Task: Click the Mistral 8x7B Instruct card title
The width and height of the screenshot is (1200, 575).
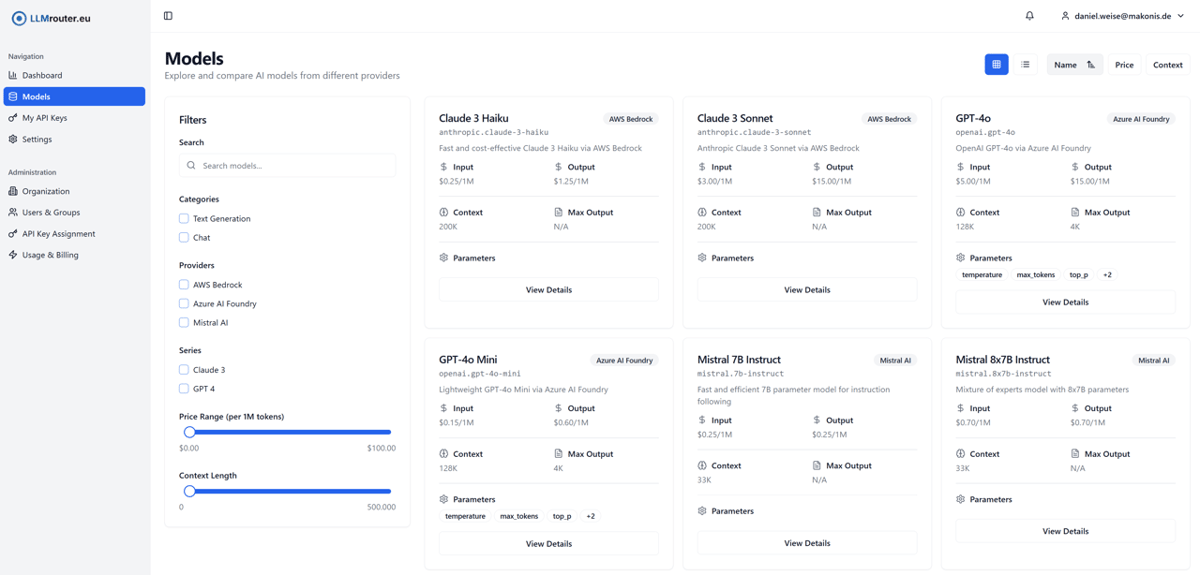Action: tap(1003, 360)
